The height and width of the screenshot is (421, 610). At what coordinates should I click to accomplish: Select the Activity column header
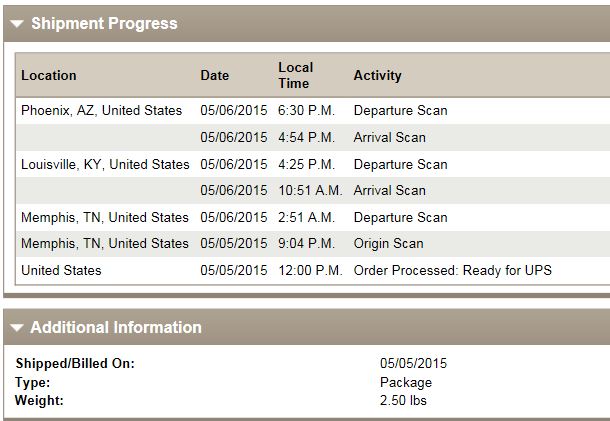tap(377, 75)
